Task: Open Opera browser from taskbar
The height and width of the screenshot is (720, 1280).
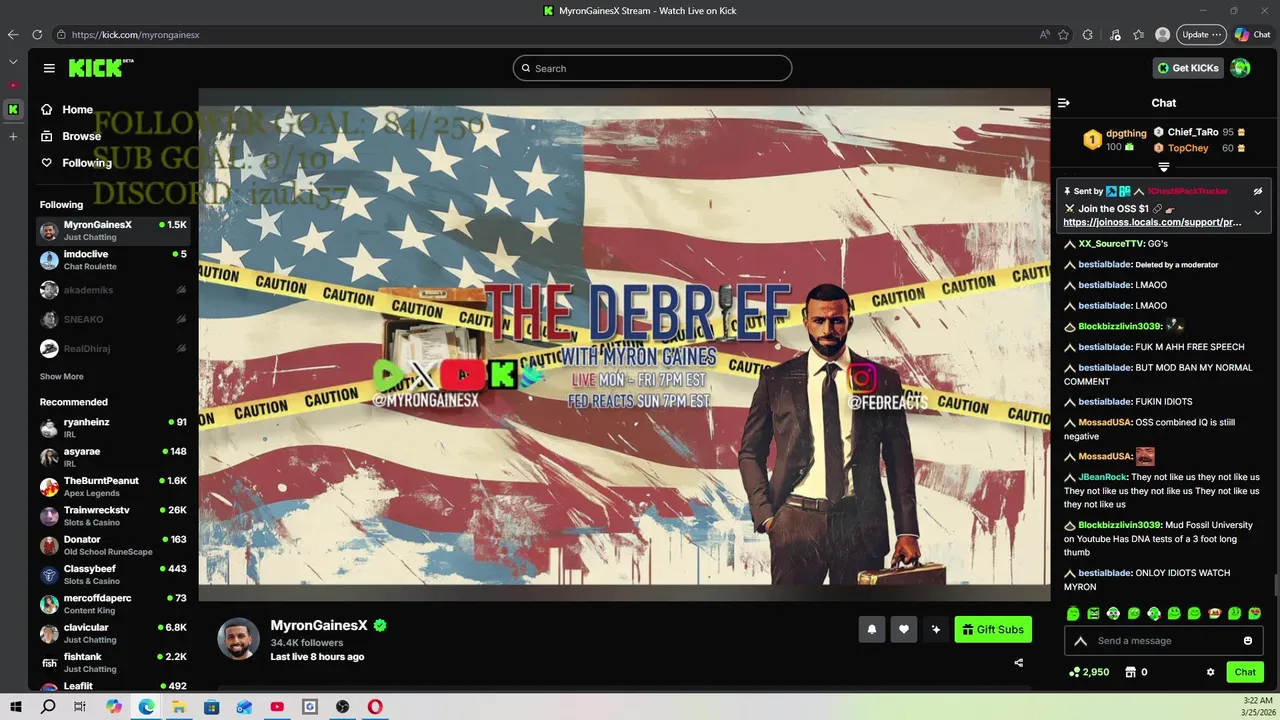Action: tap(375, 707)
